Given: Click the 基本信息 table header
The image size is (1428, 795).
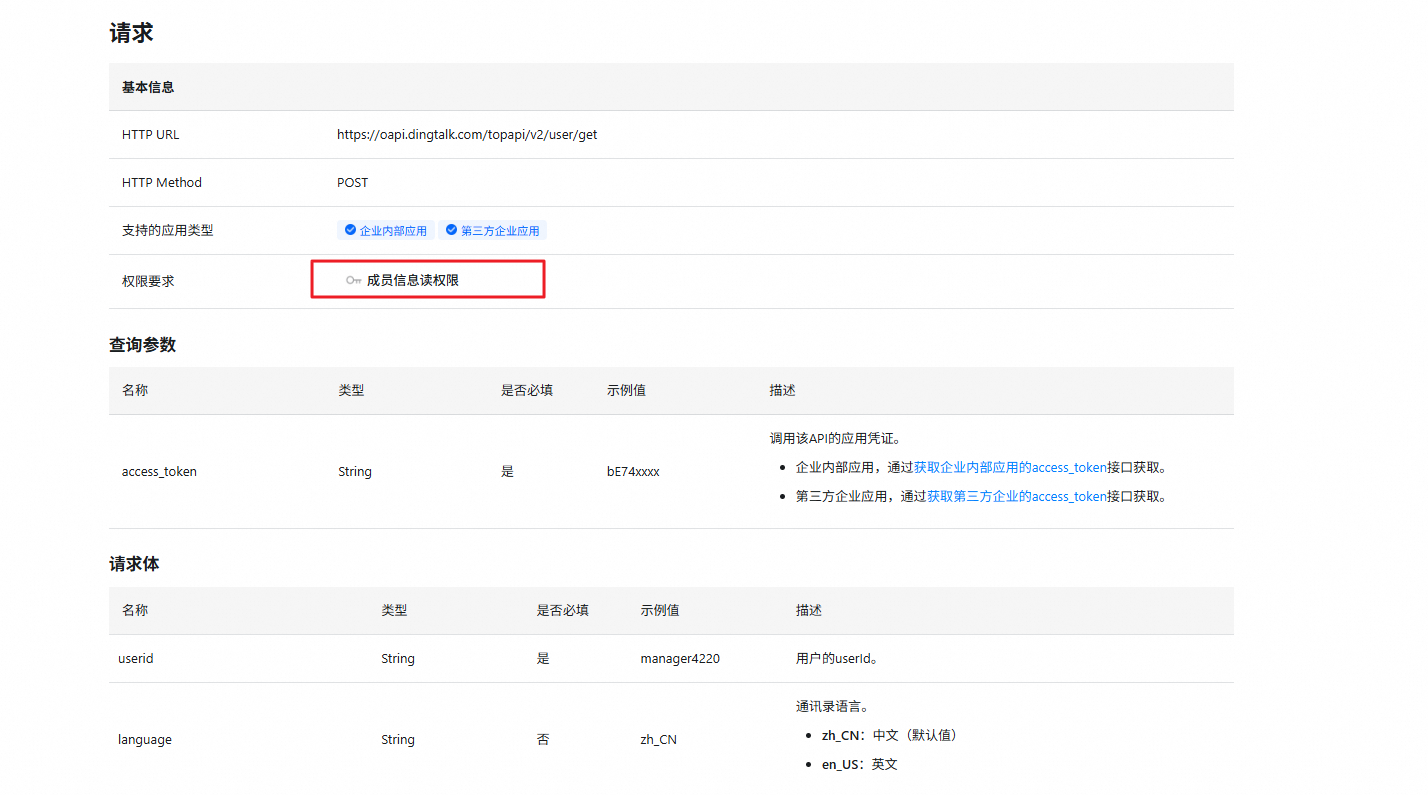Looking at the screenshot, I should click(148, 87).
